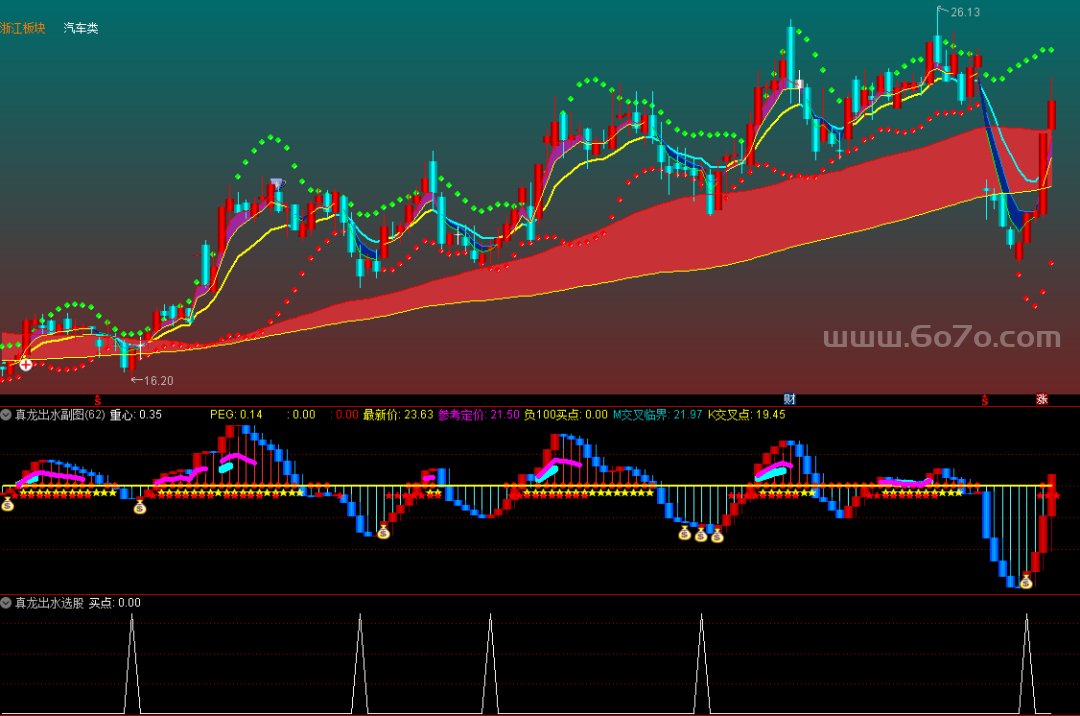Select the 浙江板块 sector tag
Image resolution: width=1080 pixels, height=716 pixels.
[23, 28]
